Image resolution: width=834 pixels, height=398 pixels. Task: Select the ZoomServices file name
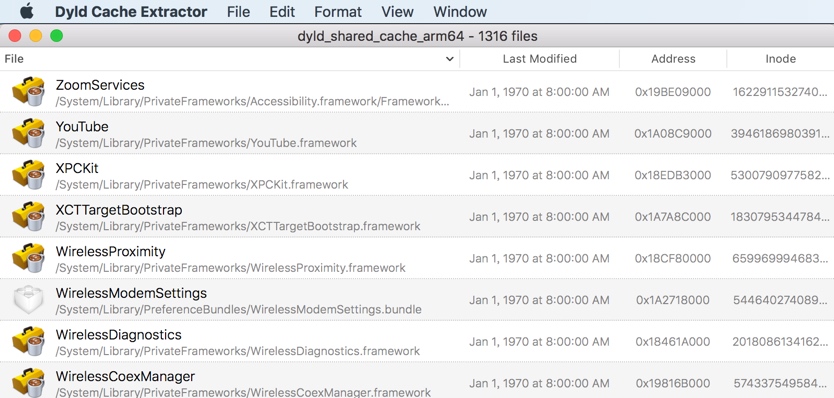[100, 85]
